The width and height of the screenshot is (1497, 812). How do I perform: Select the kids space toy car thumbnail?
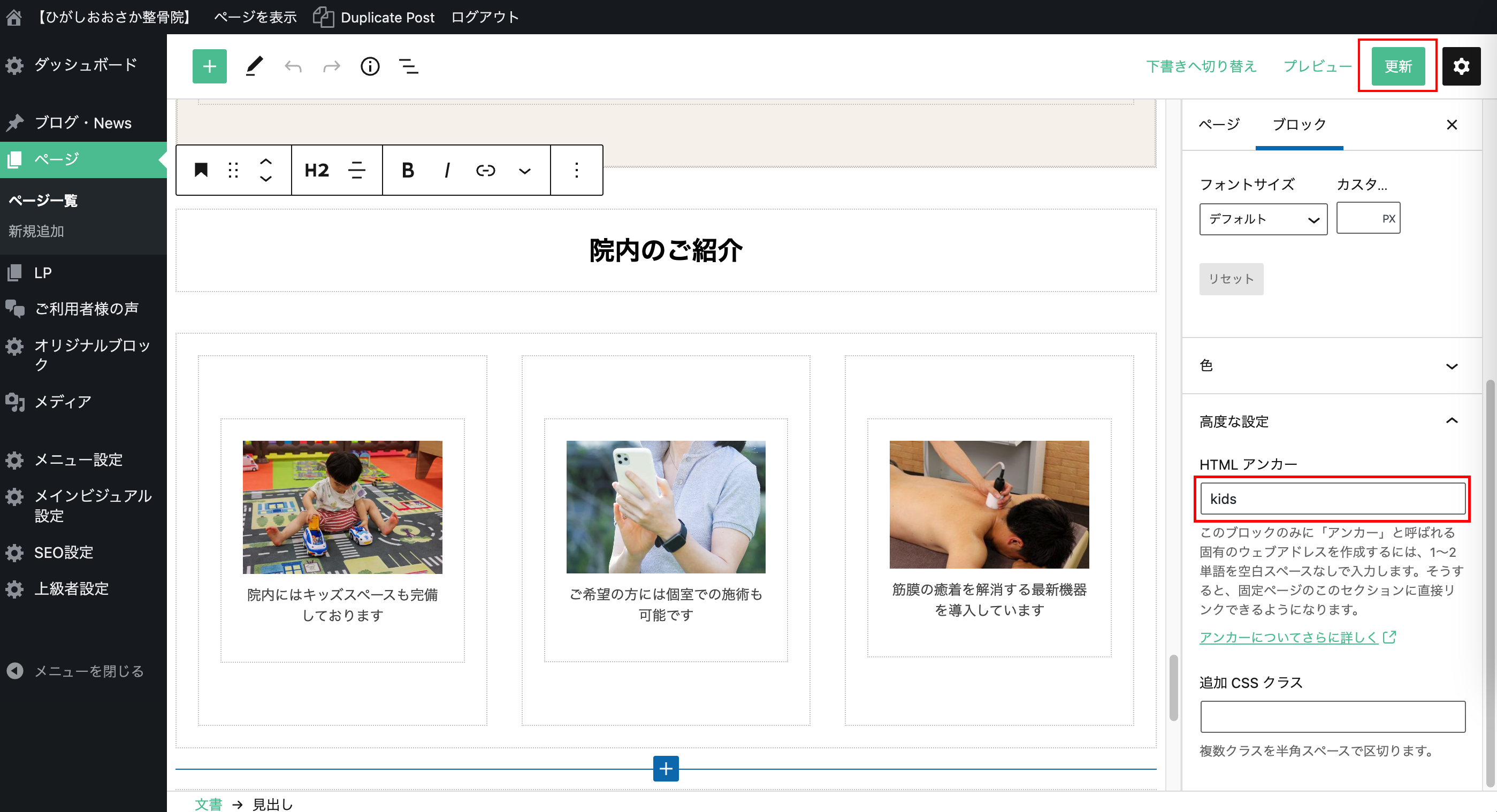(342, 507)
